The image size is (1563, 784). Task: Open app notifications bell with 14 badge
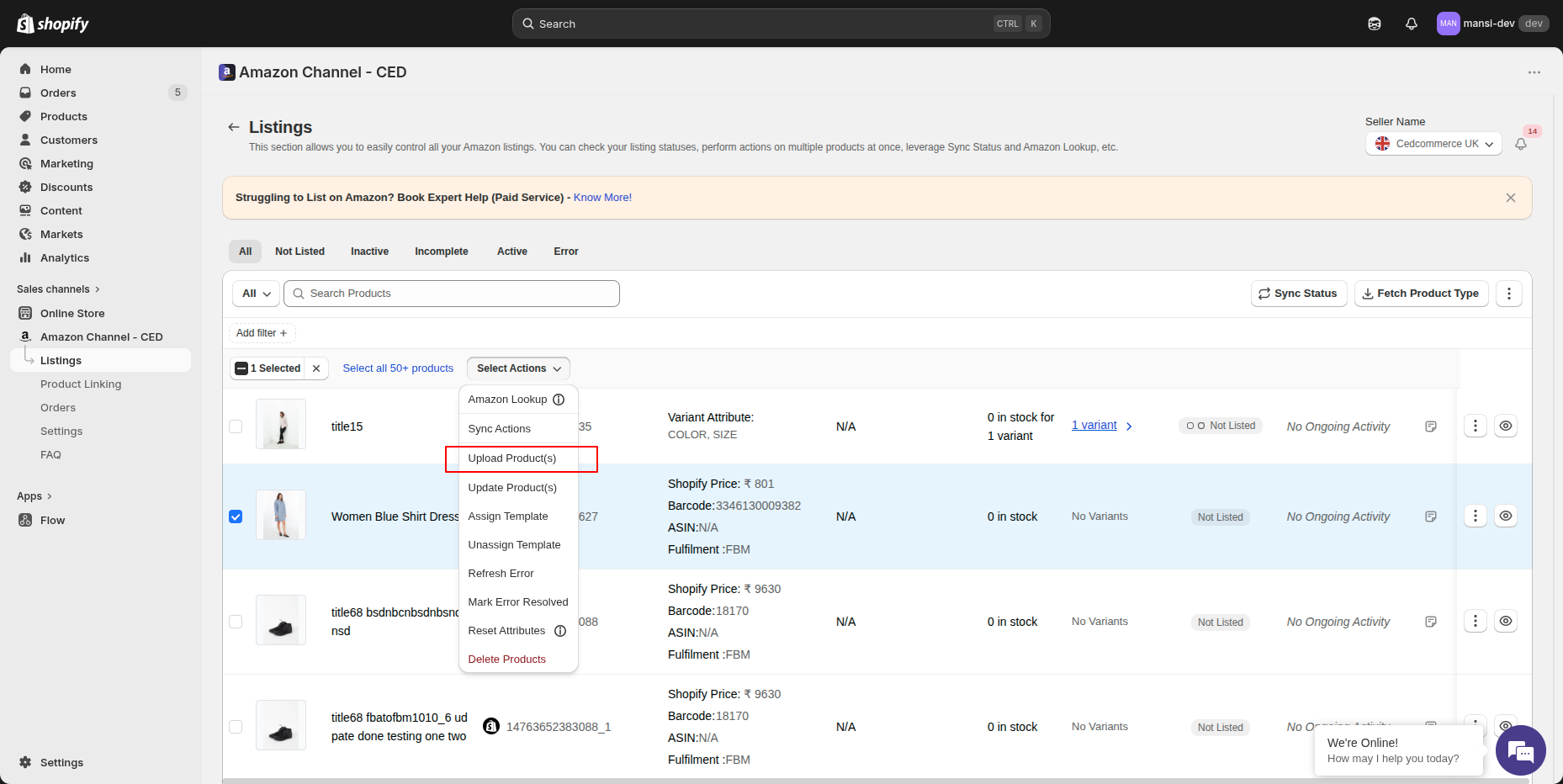tap(1521, 144)
